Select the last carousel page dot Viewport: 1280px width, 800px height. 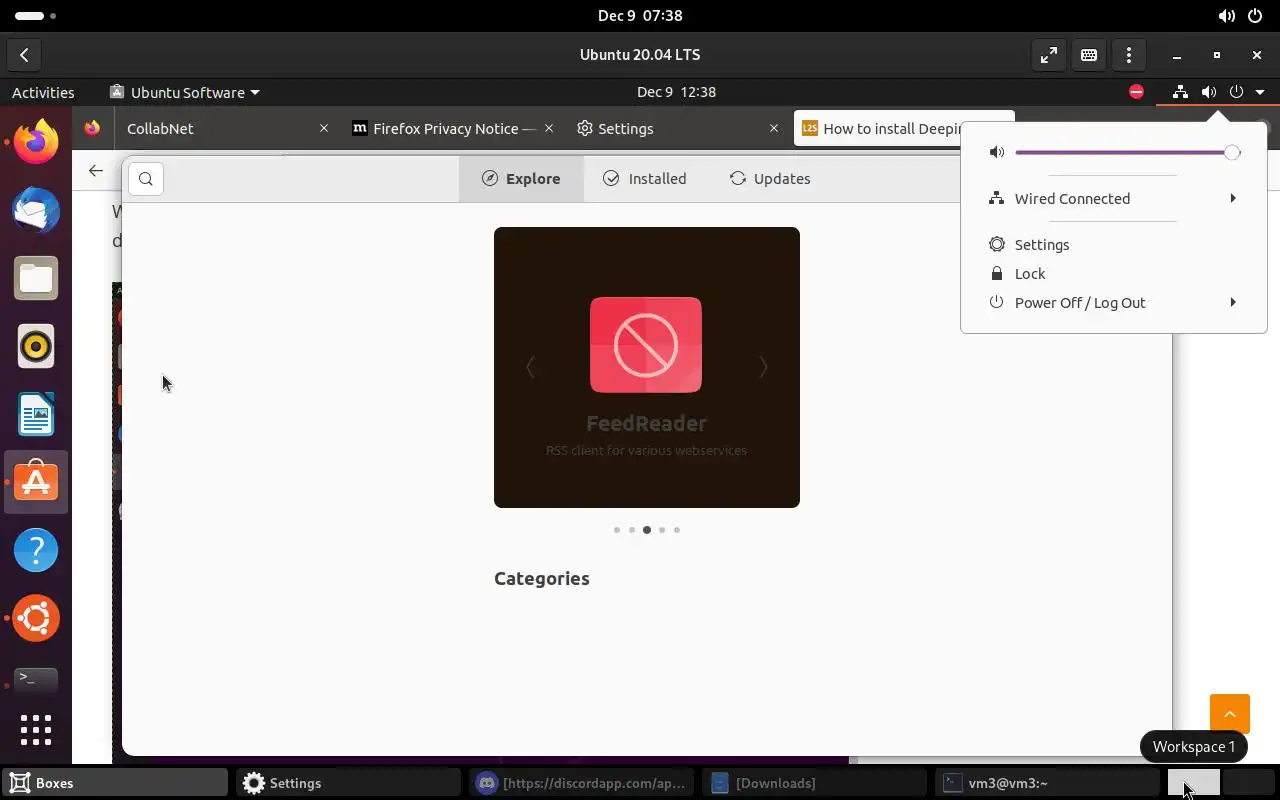[x=677, y=530]
